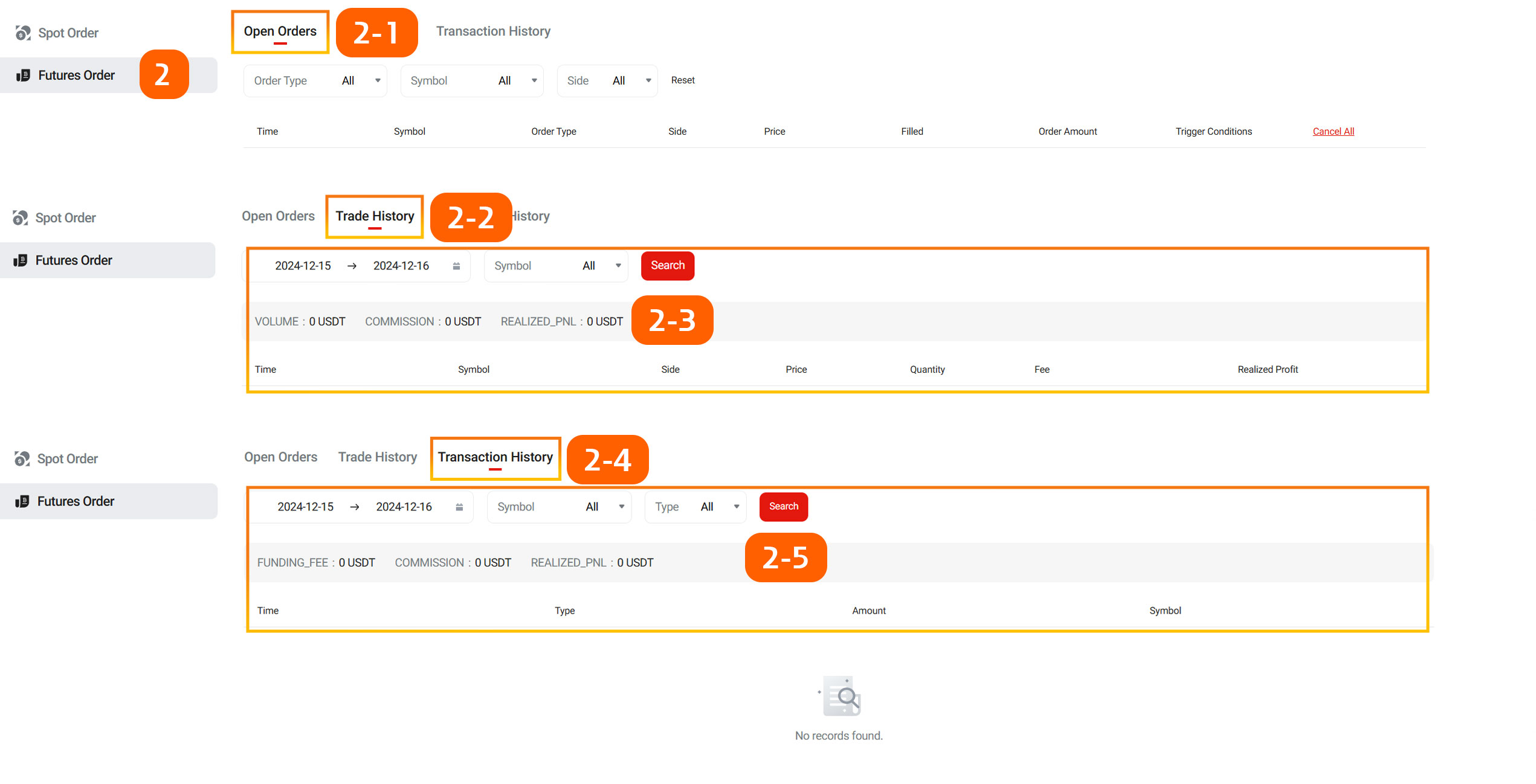Select the highlighted Transaction History tab
The image size is (1536, 784).
pyautogui.click(x=495, y=457)
